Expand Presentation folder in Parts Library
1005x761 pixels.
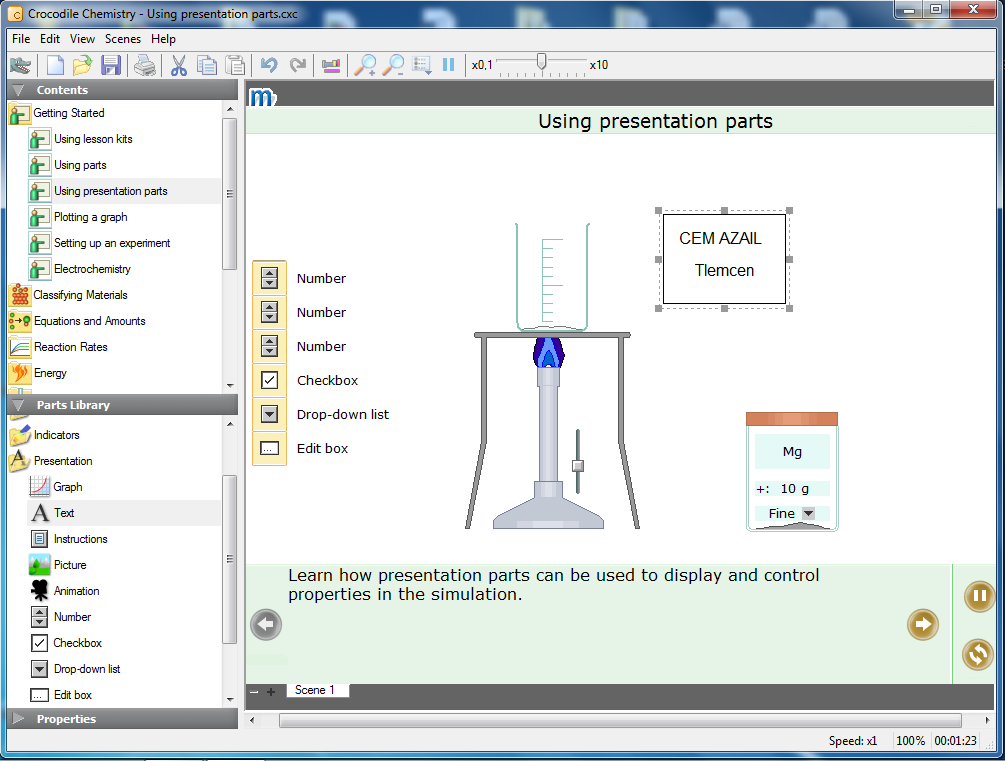[63, 461]
